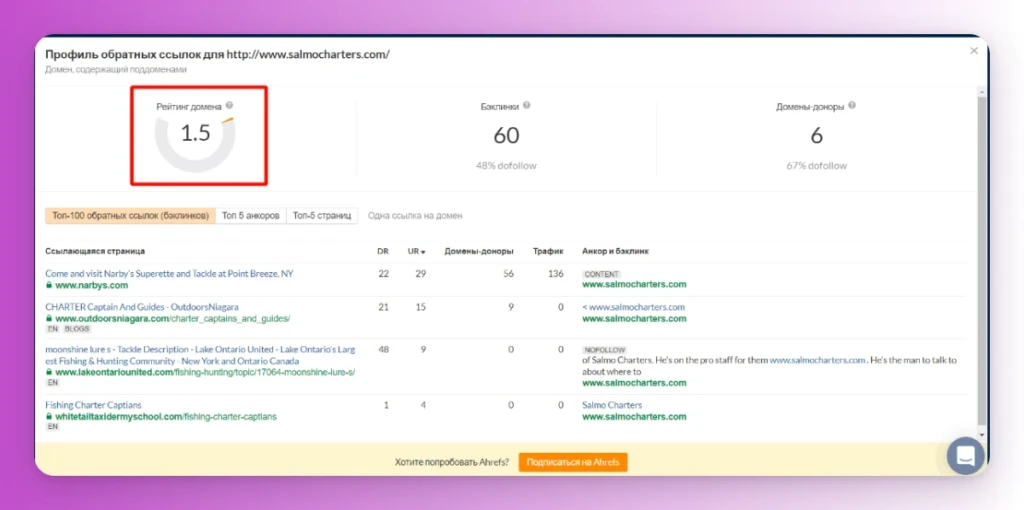Click the vertical scrollbar of the dialog
1024x510 pixels.
point(982,261)
